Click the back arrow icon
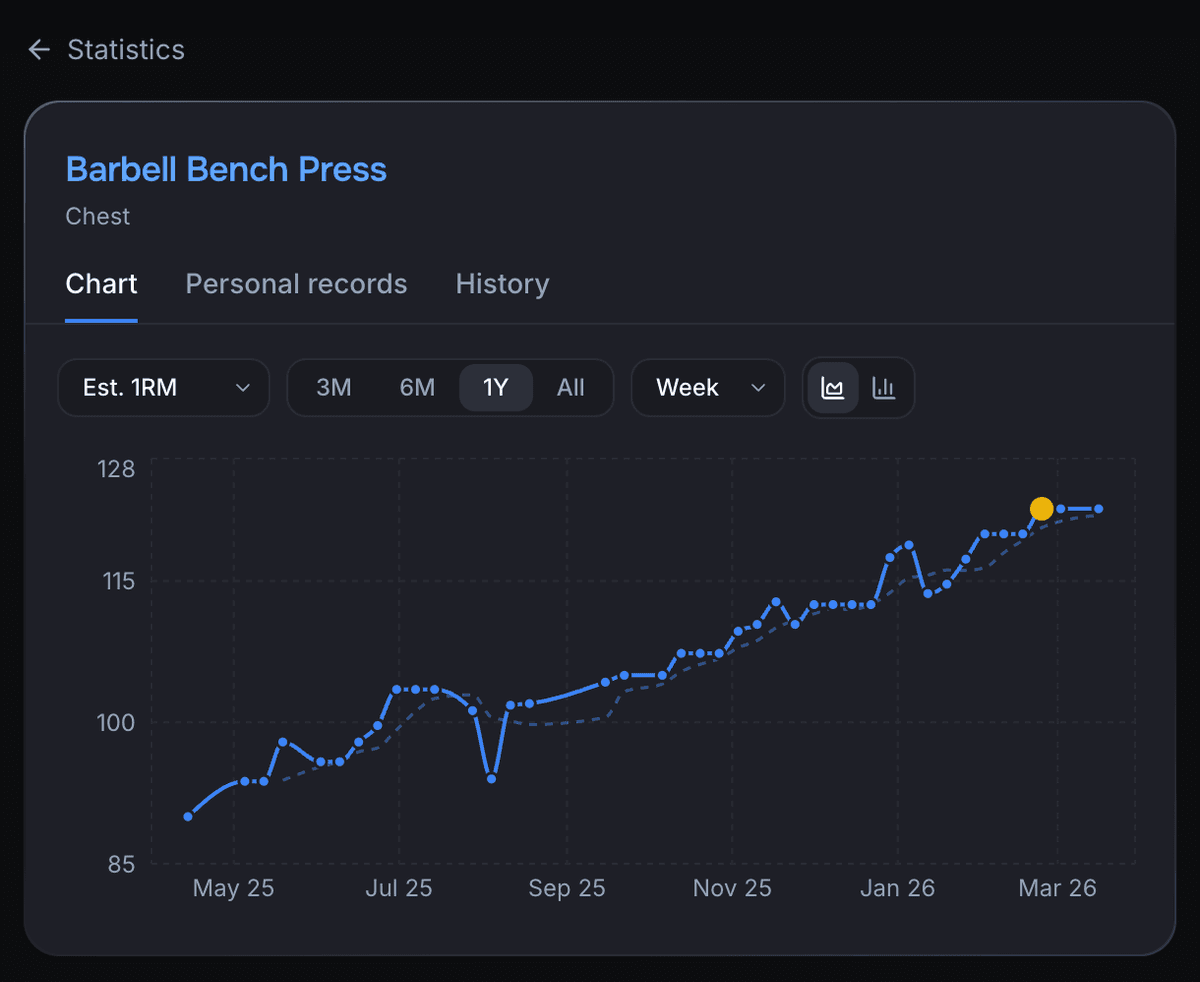The width and height of the screenshot is (1200, 982). [x=39, y=50]
